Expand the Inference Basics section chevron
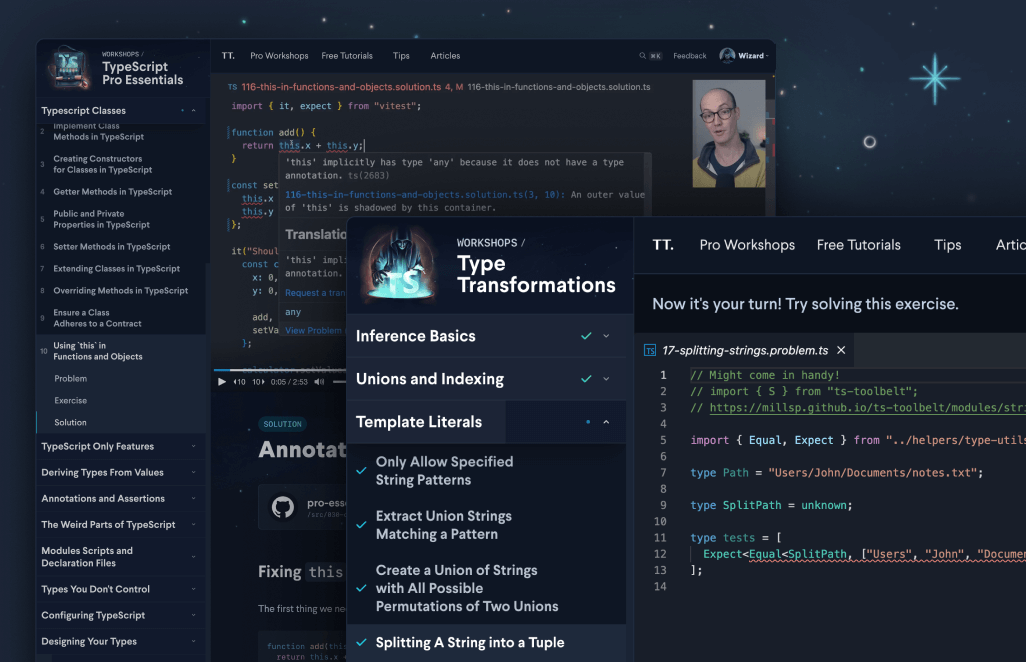Viewport: 1026px width, 662px height. (607, 336)
